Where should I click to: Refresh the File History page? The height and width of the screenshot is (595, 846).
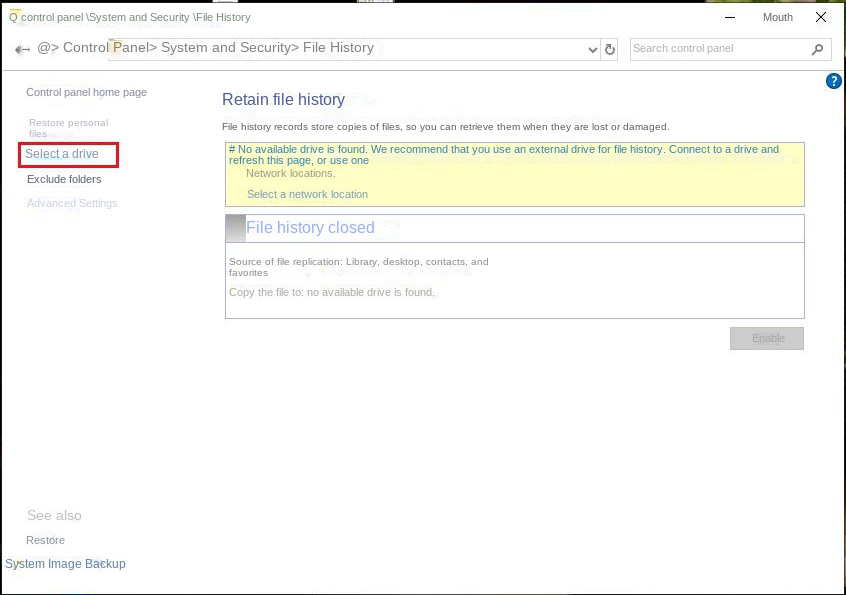(610, 49)
